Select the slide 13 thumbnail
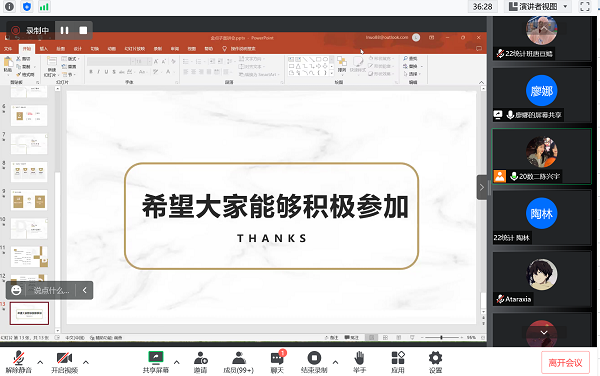 [29, 313]
